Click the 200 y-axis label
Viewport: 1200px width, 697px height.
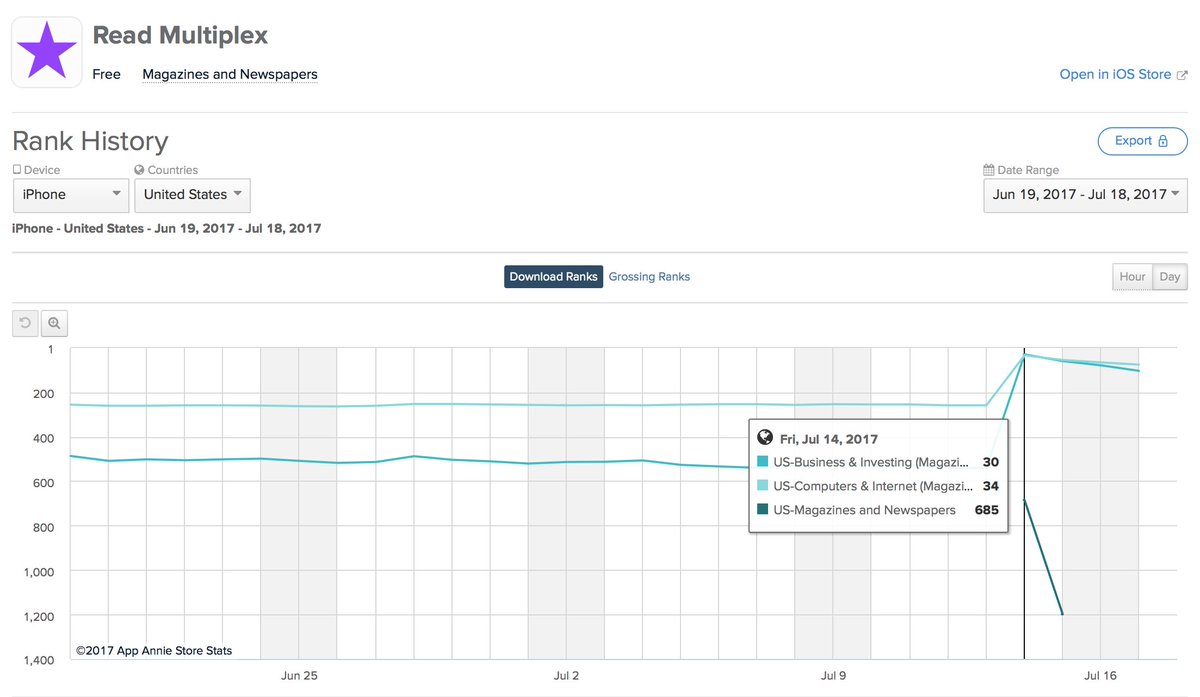click(44, 394)
